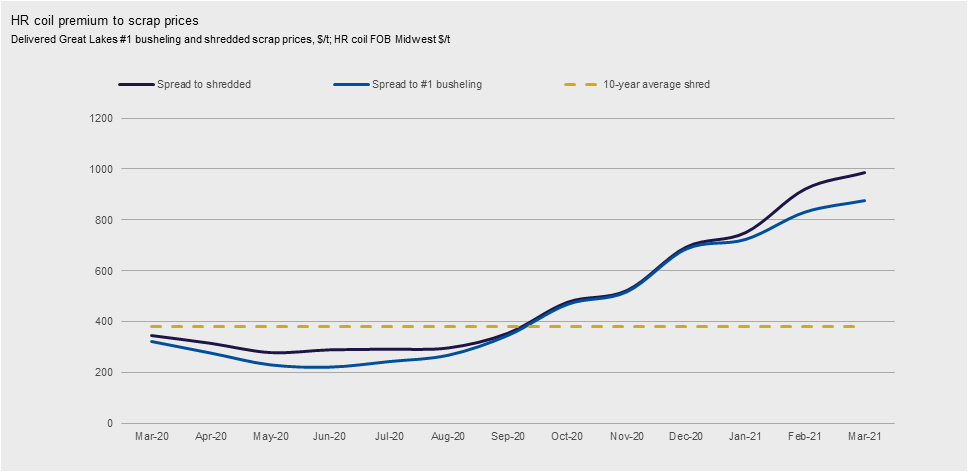This screenshot has width=968, height=472.
Task: Click the 400 y-axis label
Action: coord(103,322)
